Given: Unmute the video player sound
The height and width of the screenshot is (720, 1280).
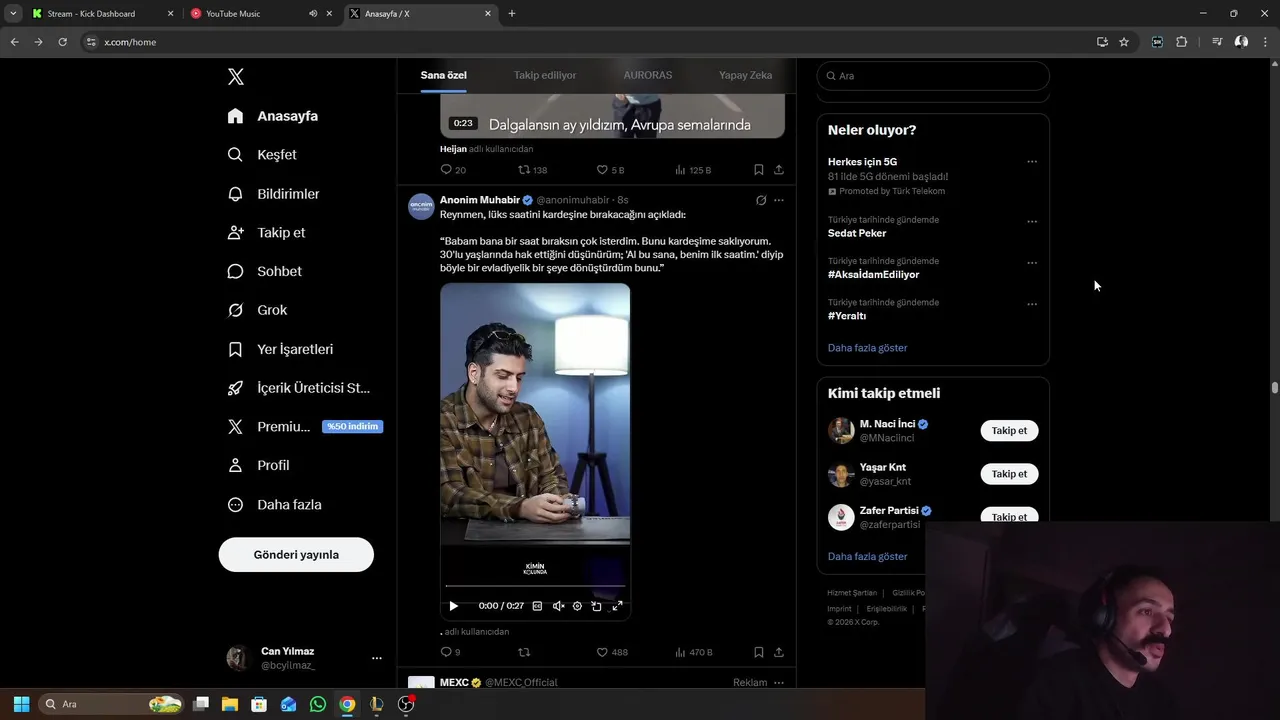Looking at the screenshot, I should pyautogui.click(x=558, y=606).
